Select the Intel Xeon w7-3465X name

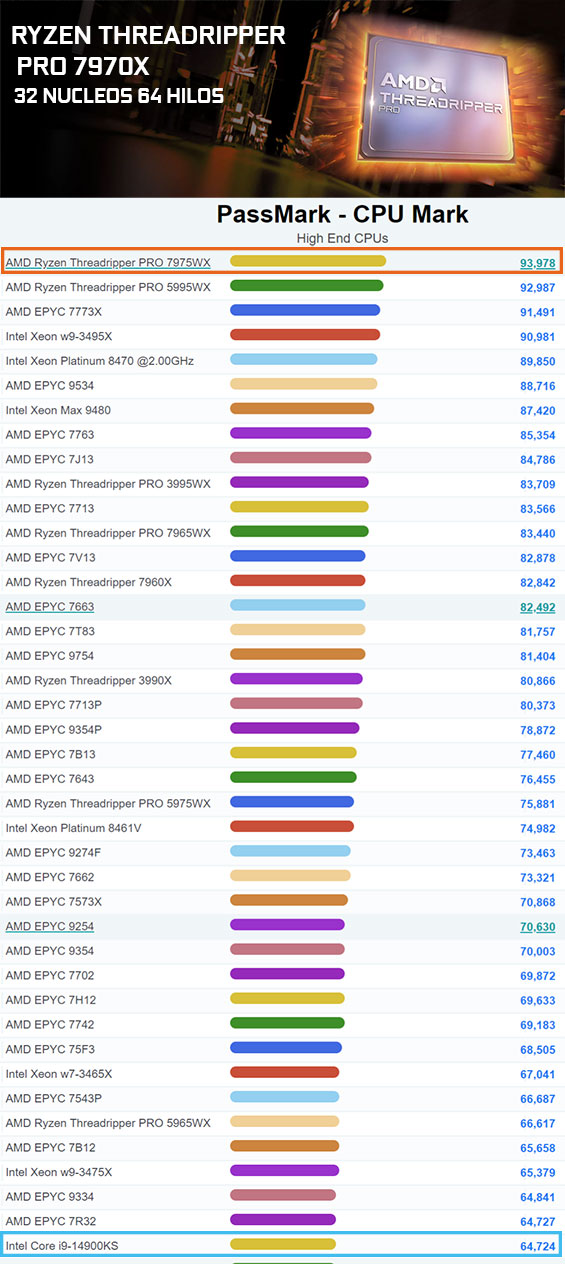pyautogui.click(x=59, y=1073)
